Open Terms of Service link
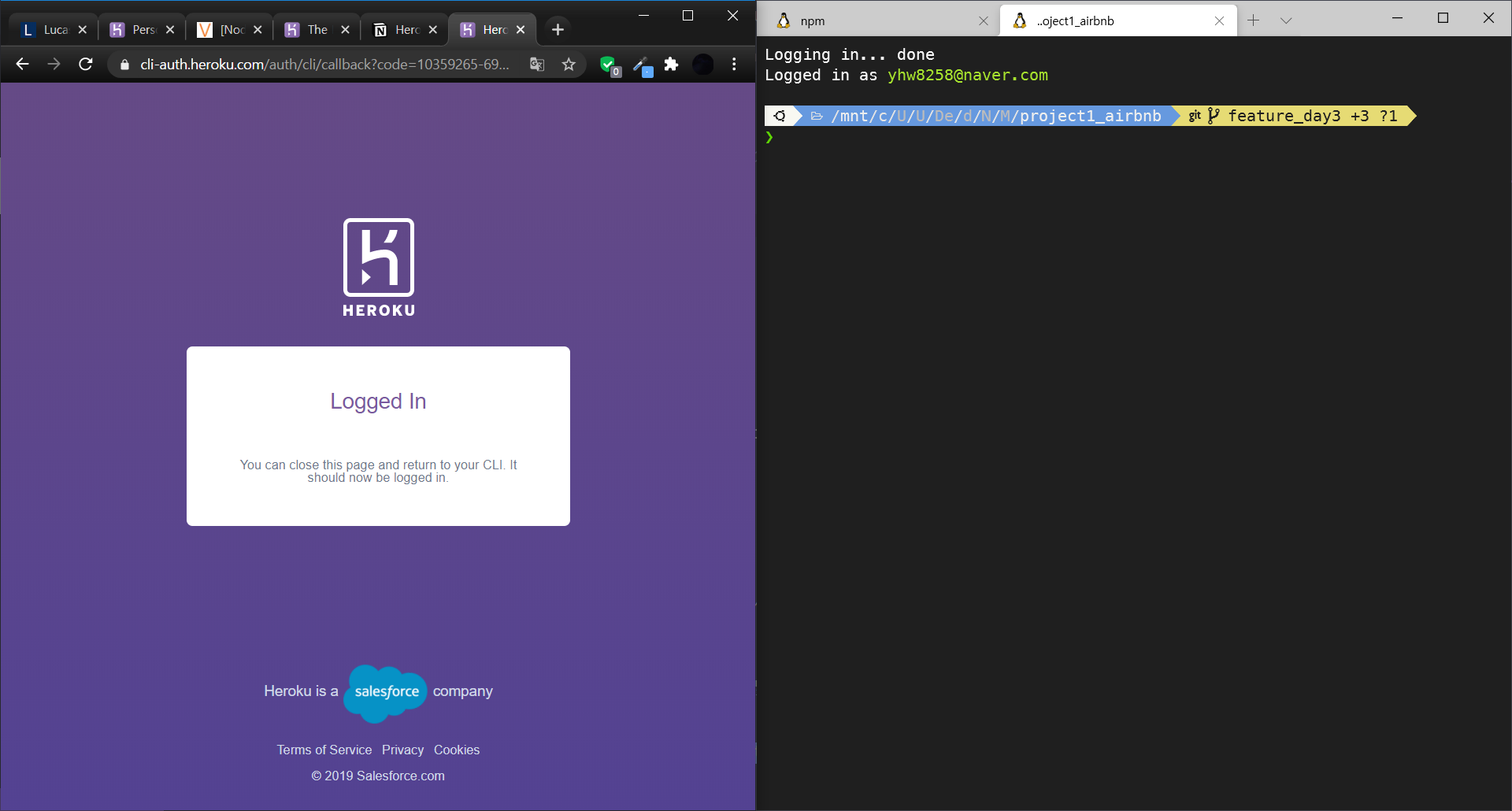This screenshot has width=1512, height=811. click(324, 750)
